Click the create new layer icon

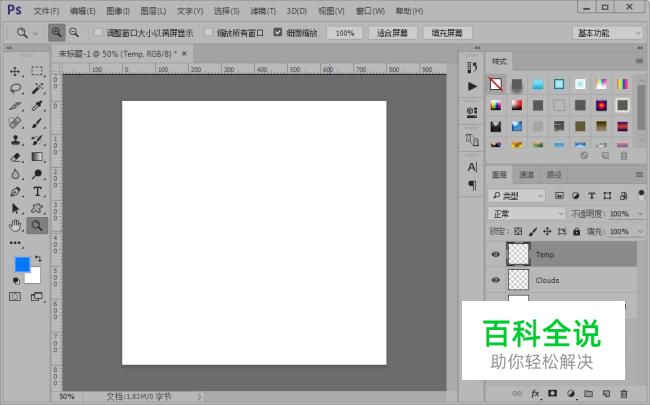click(x=606, y=393)
